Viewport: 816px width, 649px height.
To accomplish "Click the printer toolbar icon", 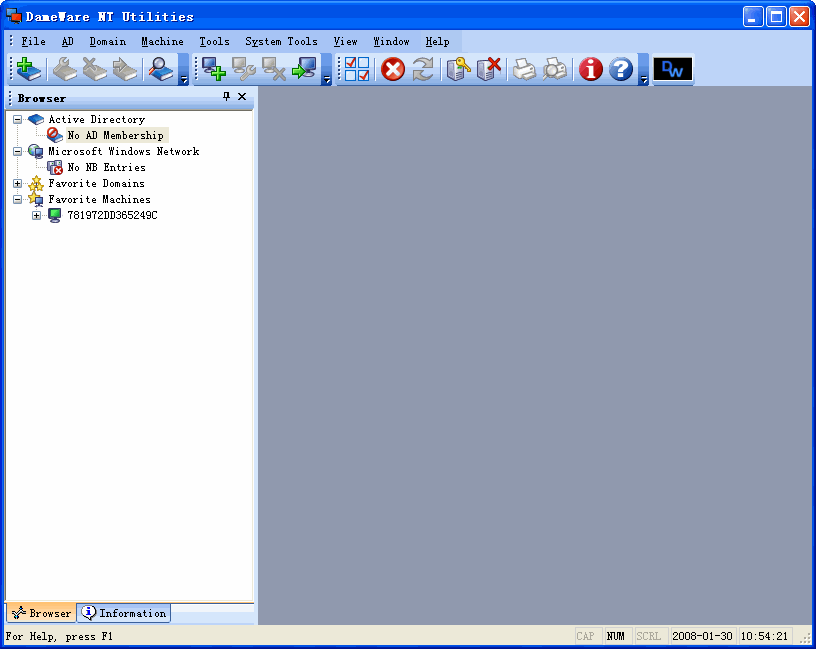I will [524, 69].
